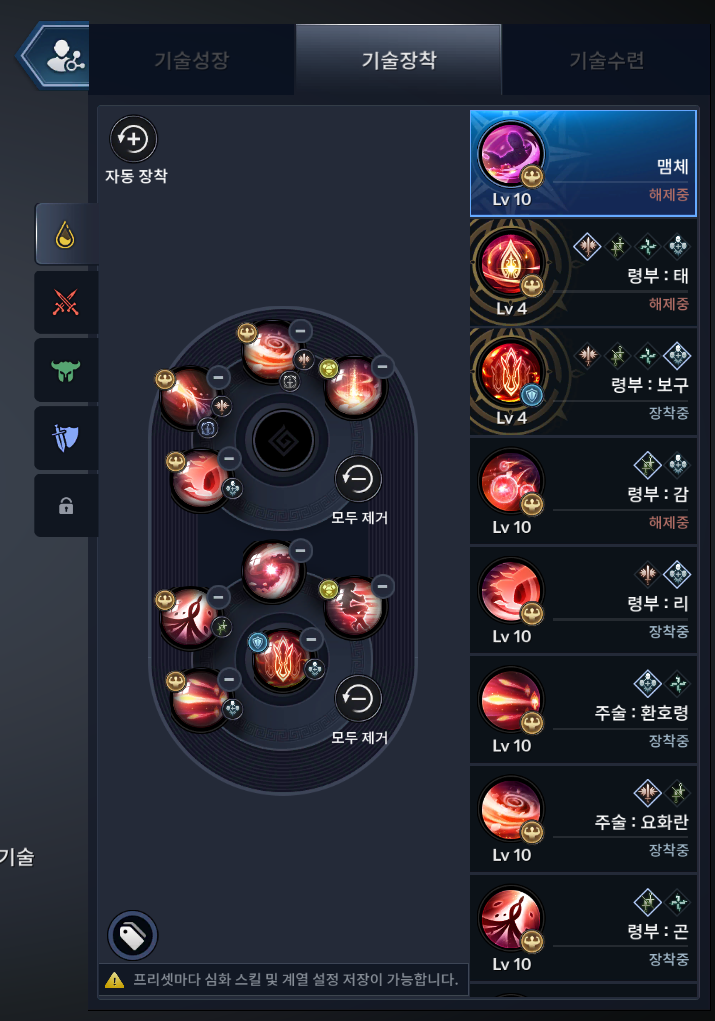This screenshot has height=1021, width=715.
Task: Select the green horned helmet category
Action: coord(65,371)
